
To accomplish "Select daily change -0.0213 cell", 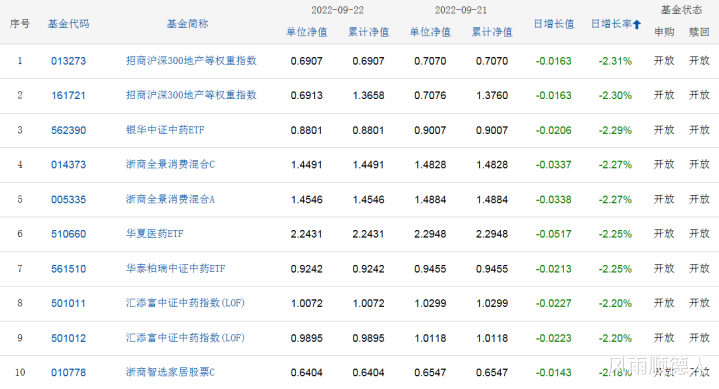I will 553,269.
